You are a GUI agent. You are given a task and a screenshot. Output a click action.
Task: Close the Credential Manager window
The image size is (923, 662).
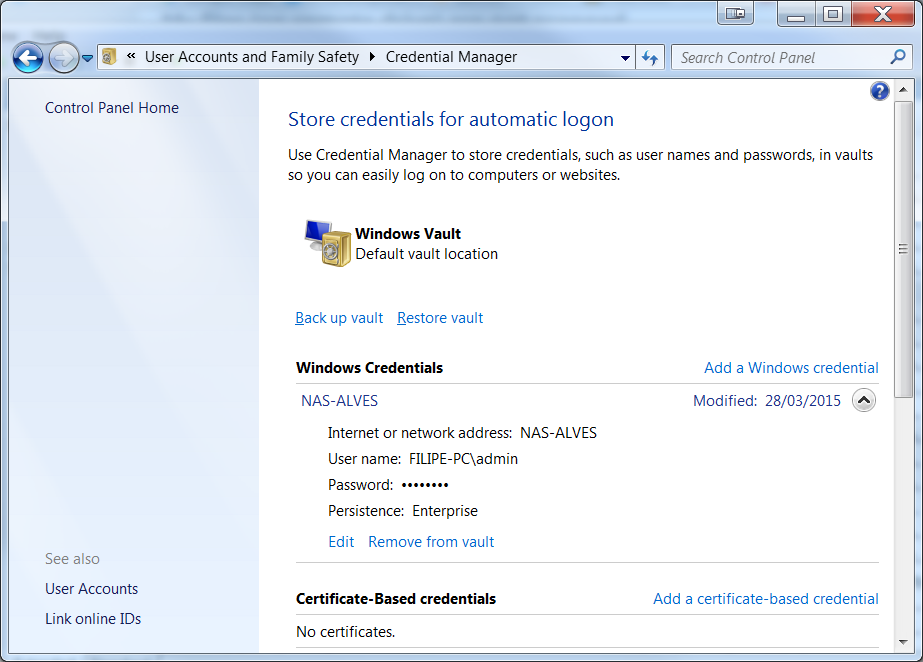[883, 14]
